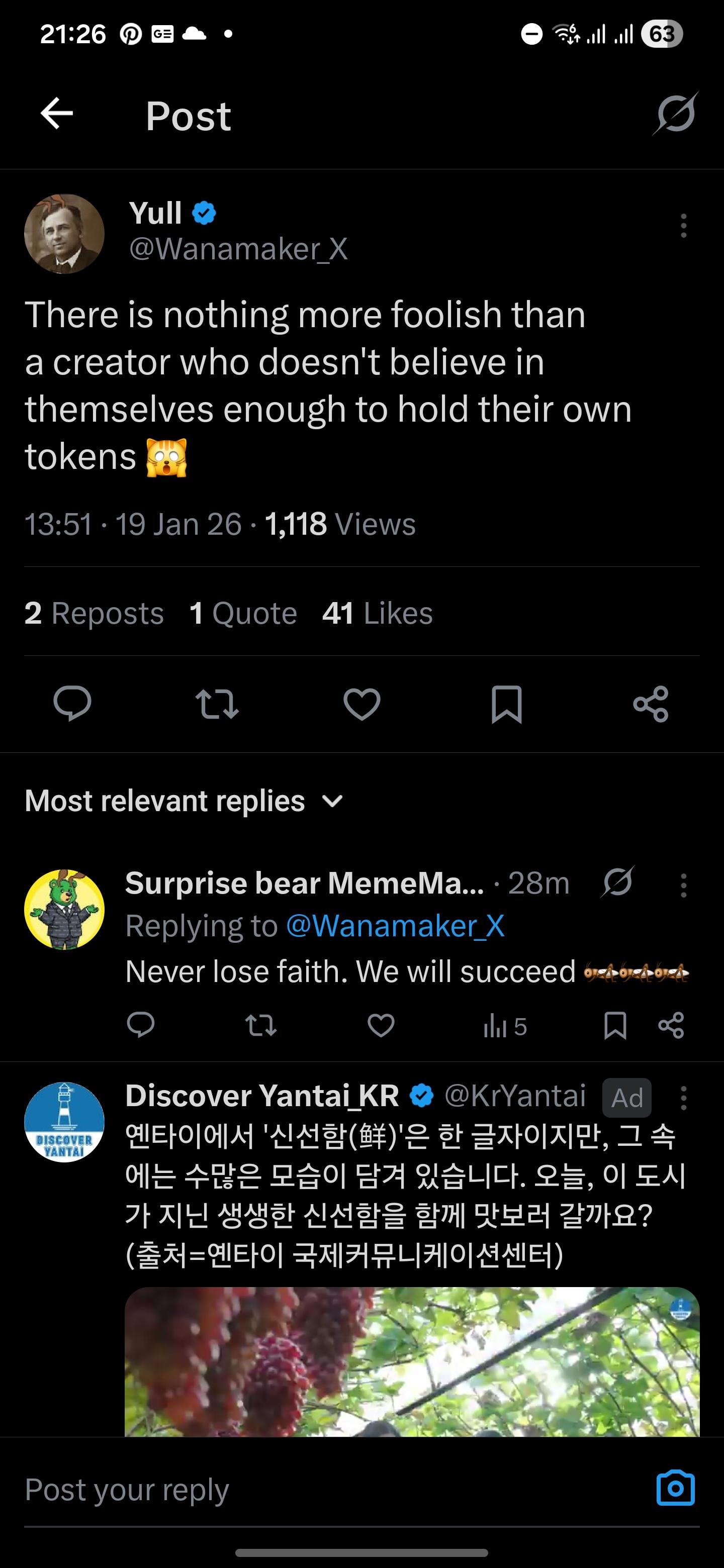The width and height of the screenshot is (724, 1568).
Task: Open Yull's profile picture
Action: tap(64, 234)
